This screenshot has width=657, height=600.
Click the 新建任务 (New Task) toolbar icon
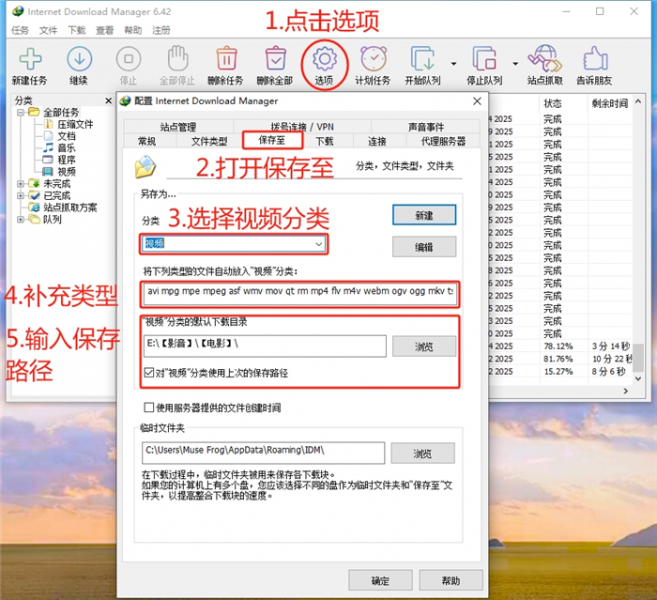pyautogui.click(x=30, y=59)
